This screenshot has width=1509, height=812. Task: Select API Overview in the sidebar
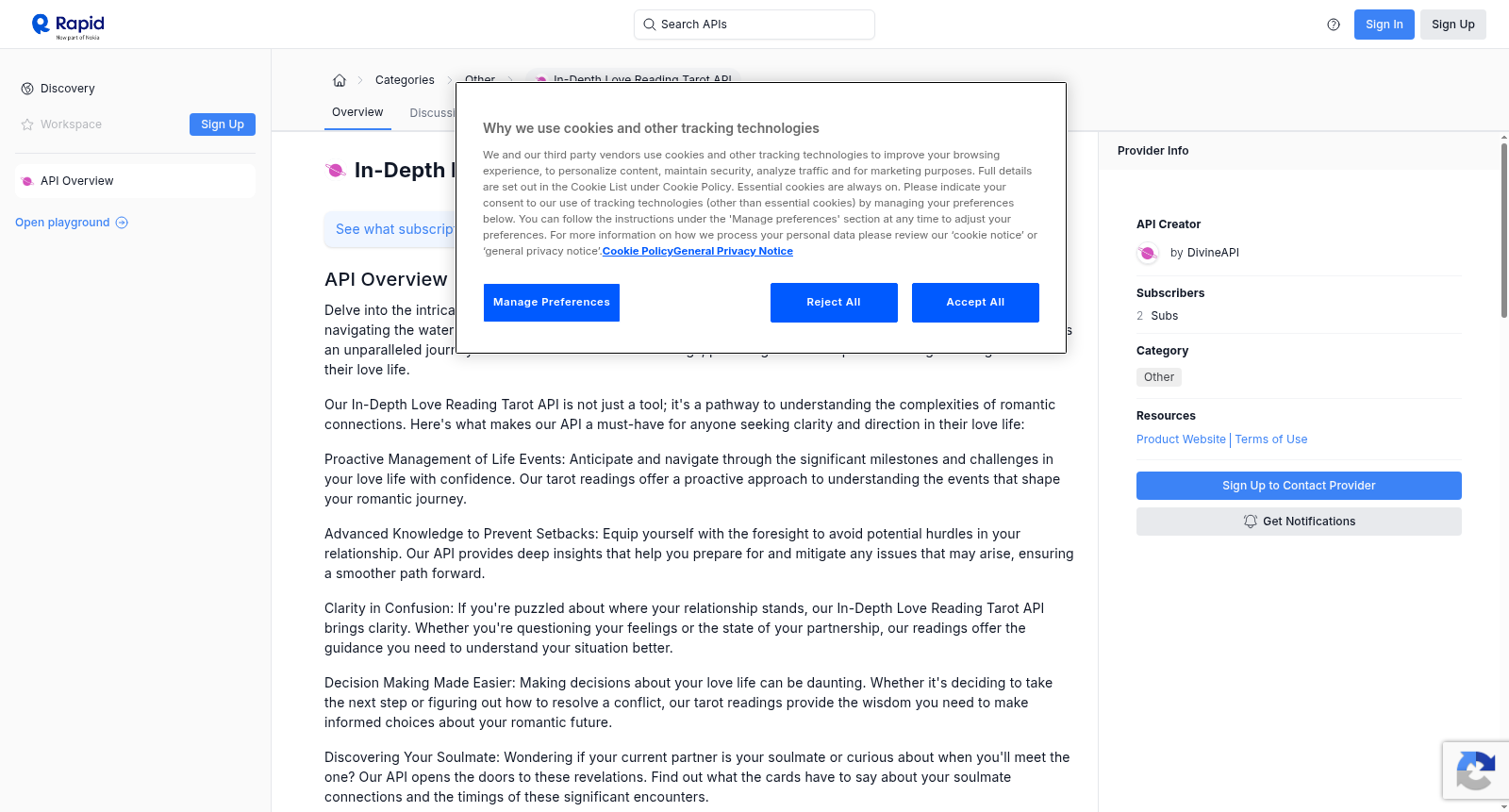[135, 181]
